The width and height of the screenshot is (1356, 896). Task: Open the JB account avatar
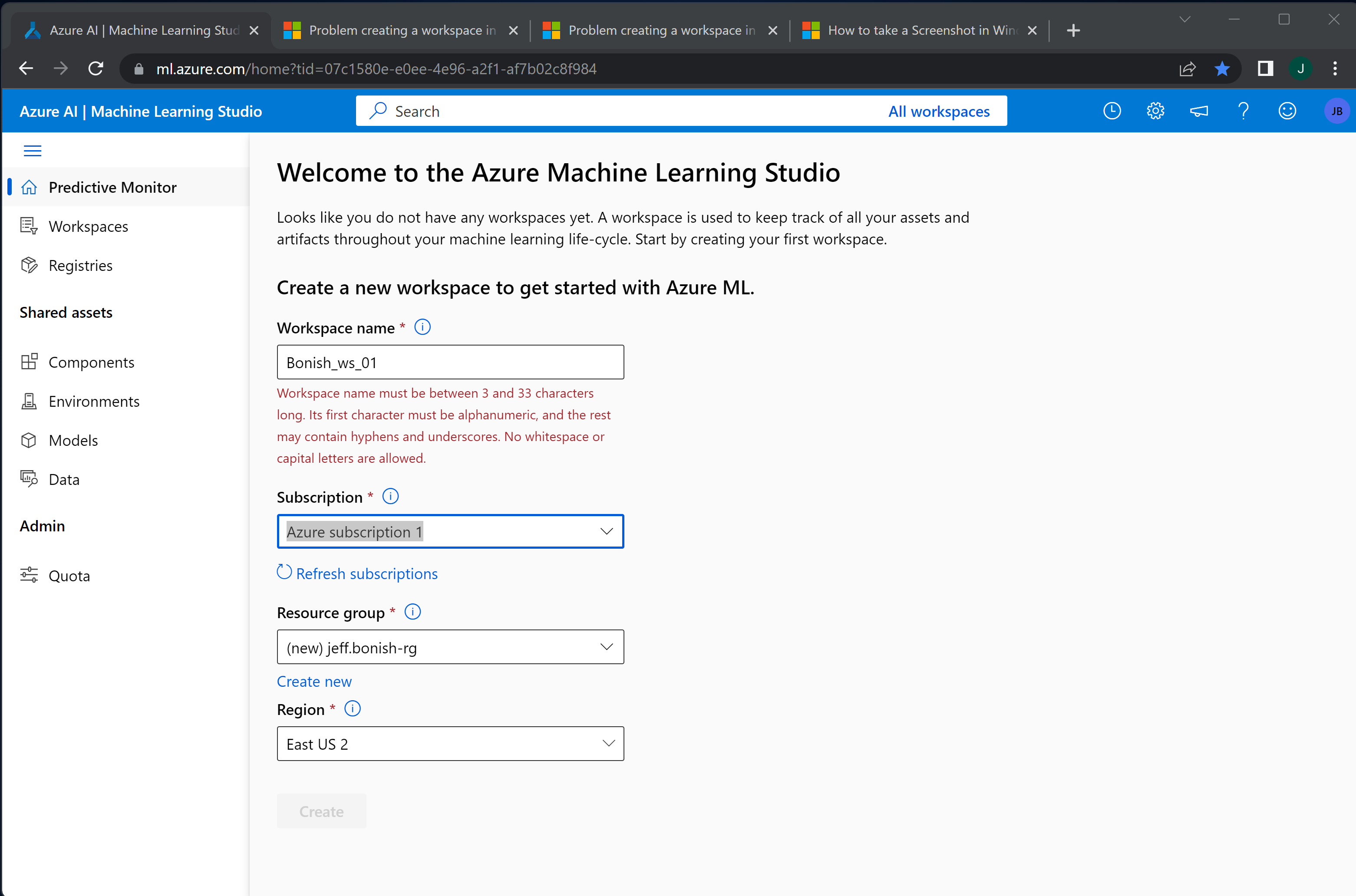pyautogui.click(x=1336, y=111)
